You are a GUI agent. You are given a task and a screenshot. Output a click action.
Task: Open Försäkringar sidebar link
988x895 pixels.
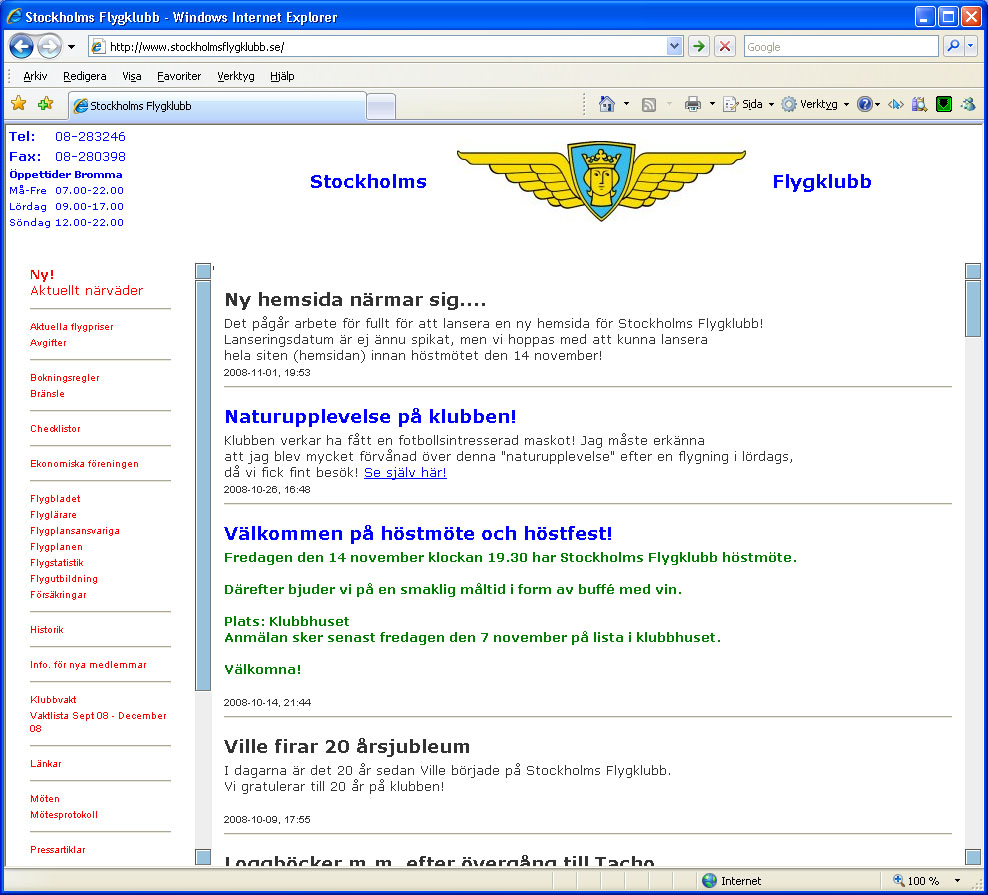coord(59,595)
